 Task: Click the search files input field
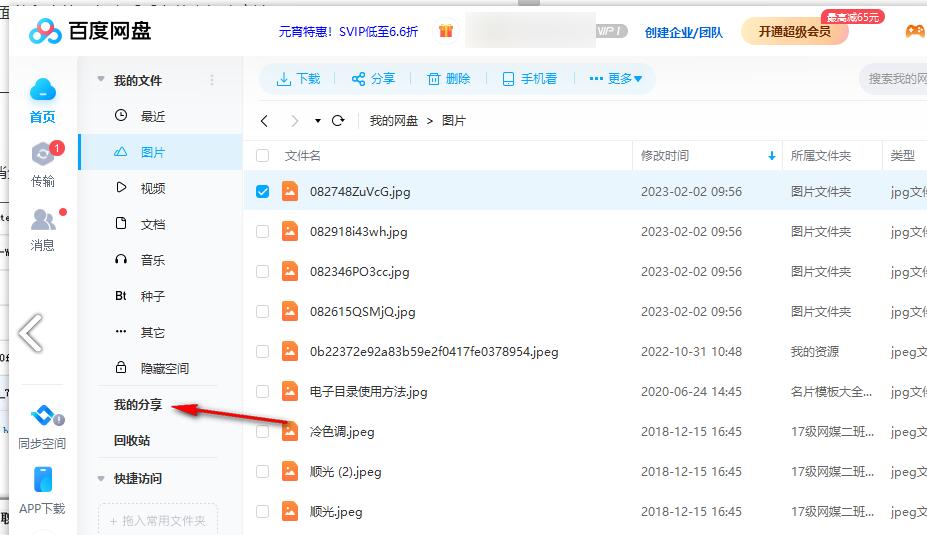tap(895, 79)
